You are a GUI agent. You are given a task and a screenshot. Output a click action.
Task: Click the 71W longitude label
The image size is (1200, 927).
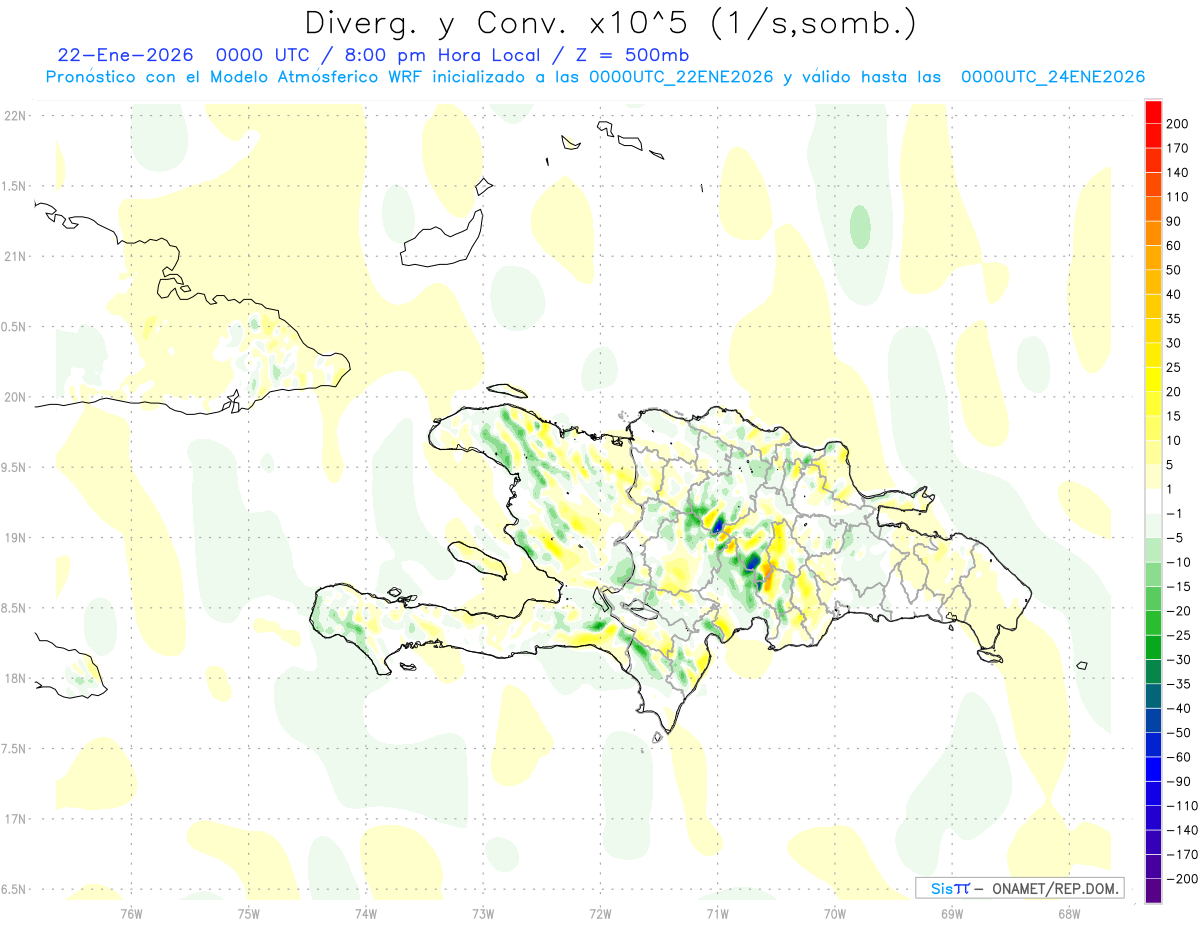[x=717, y=913]
